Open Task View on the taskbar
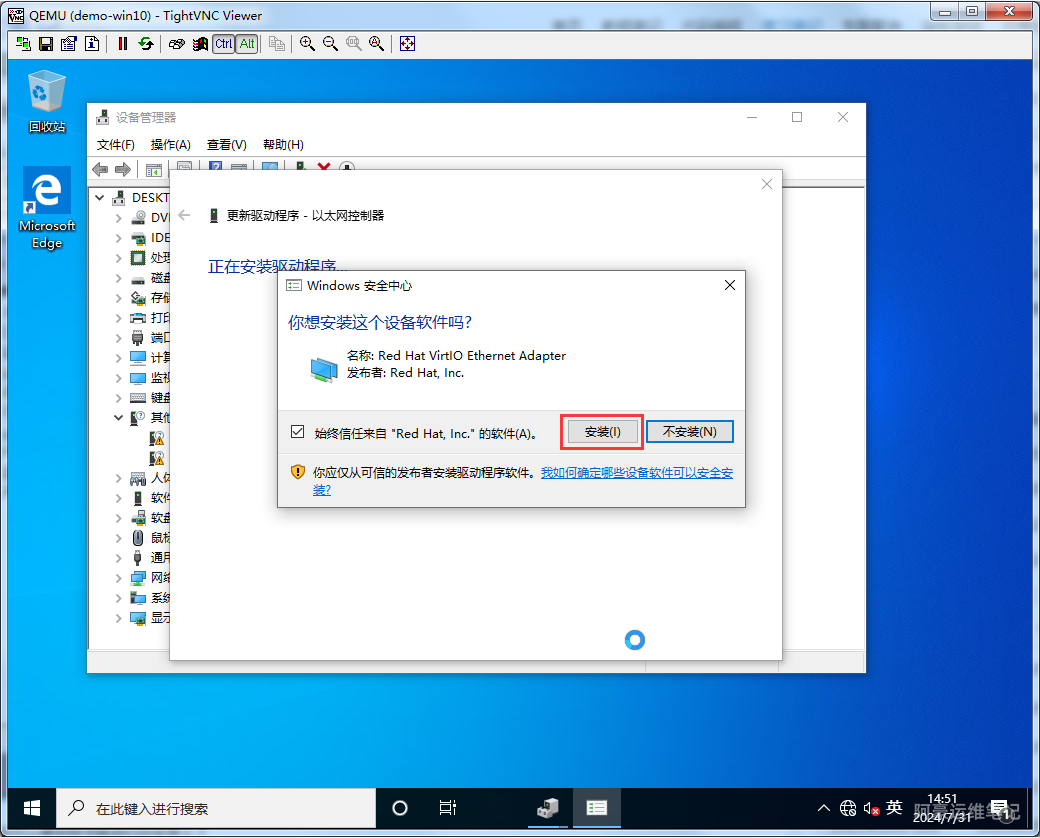 click(448, 808)
